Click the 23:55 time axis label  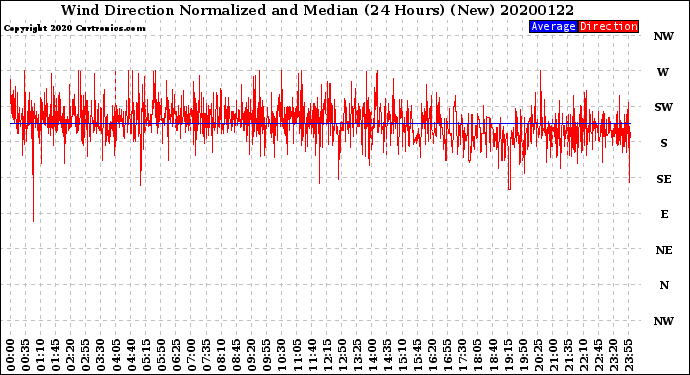628,355
